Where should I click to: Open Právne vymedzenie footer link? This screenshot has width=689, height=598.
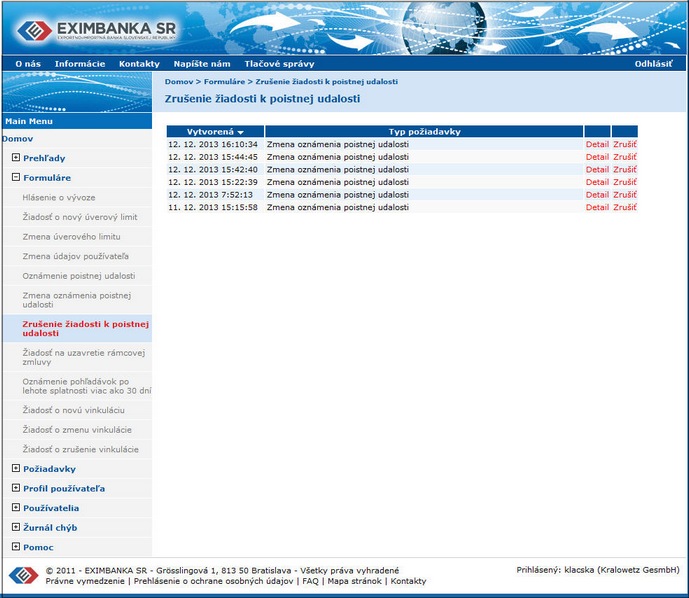pos(85,581)
